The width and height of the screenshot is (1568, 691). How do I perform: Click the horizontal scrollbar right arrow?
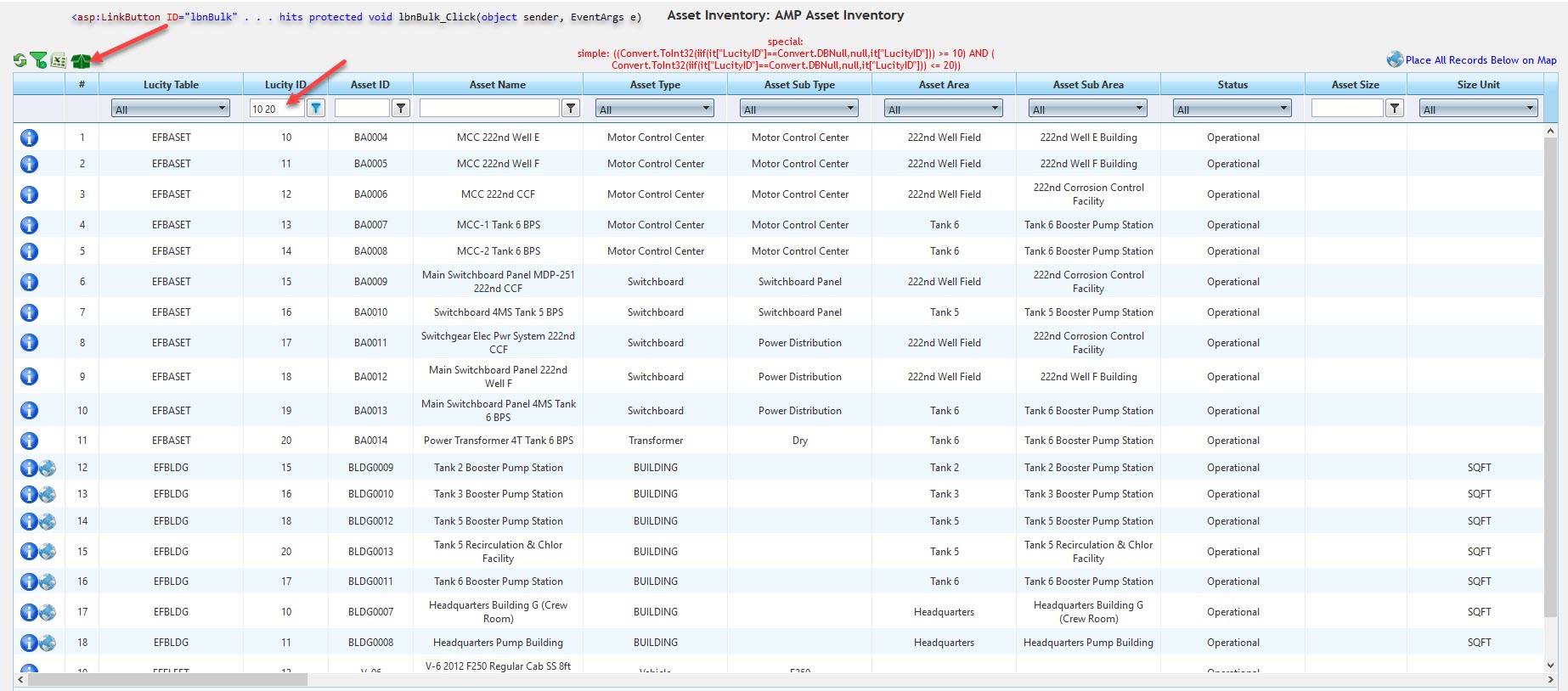(x=1551, y=679)
